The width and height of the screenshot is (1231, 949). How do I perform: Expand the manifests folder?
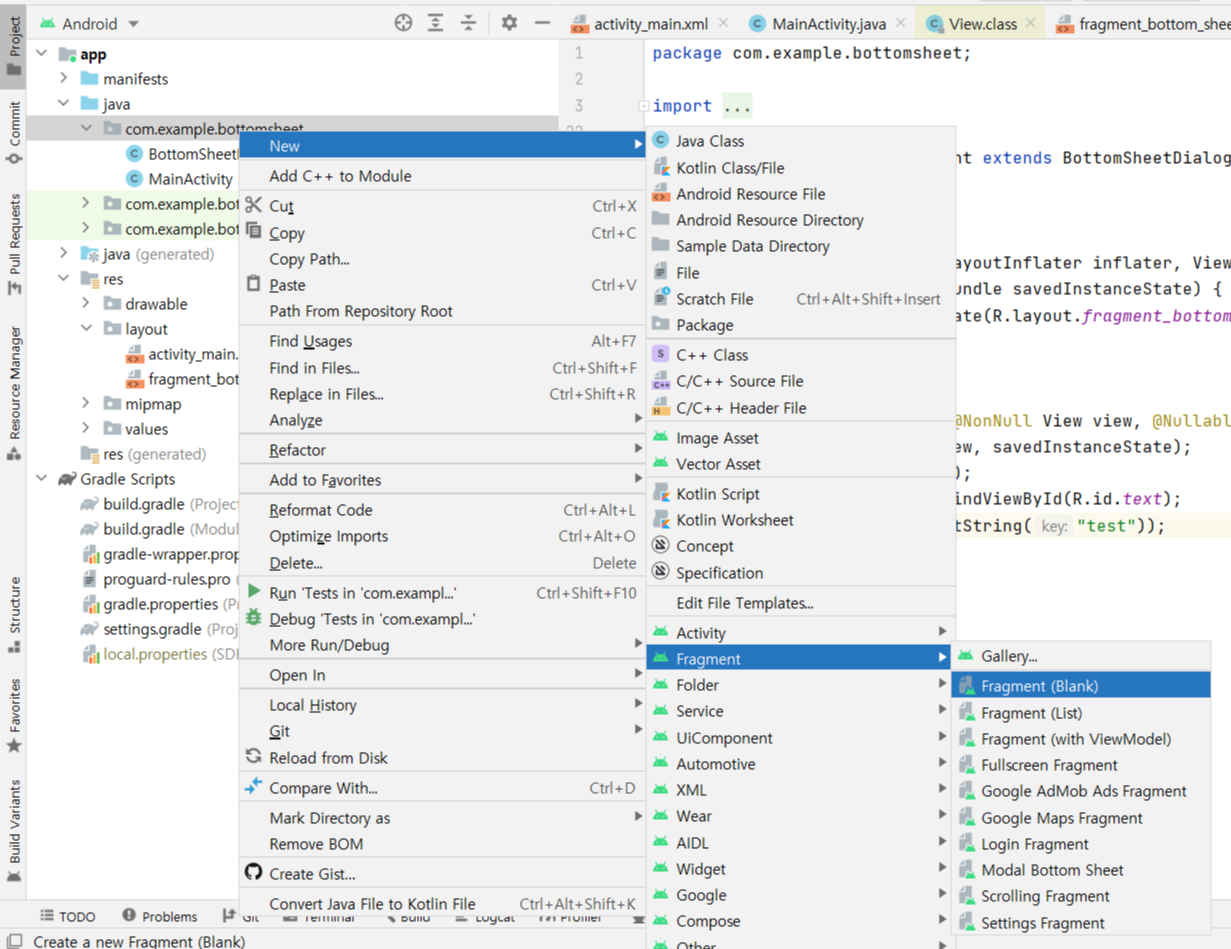click(x=64, y=79)
